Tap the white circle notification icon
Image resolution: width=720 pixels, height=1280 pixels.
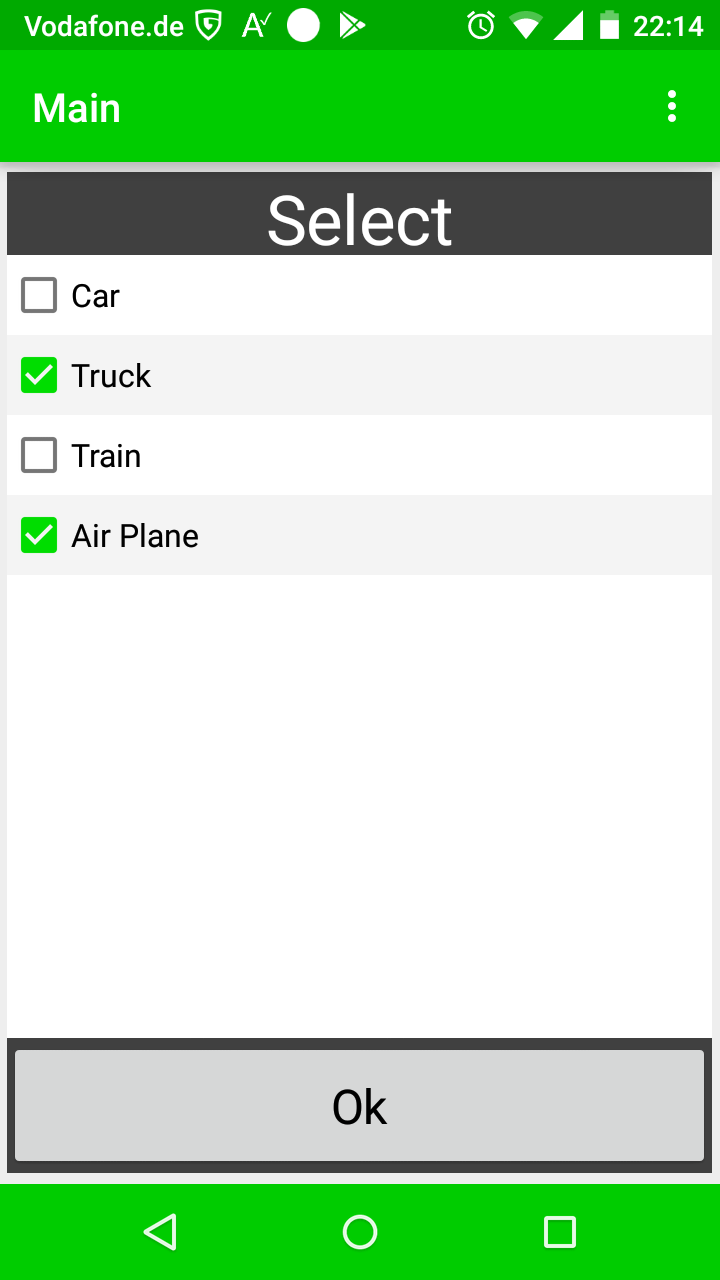[303, 26]
